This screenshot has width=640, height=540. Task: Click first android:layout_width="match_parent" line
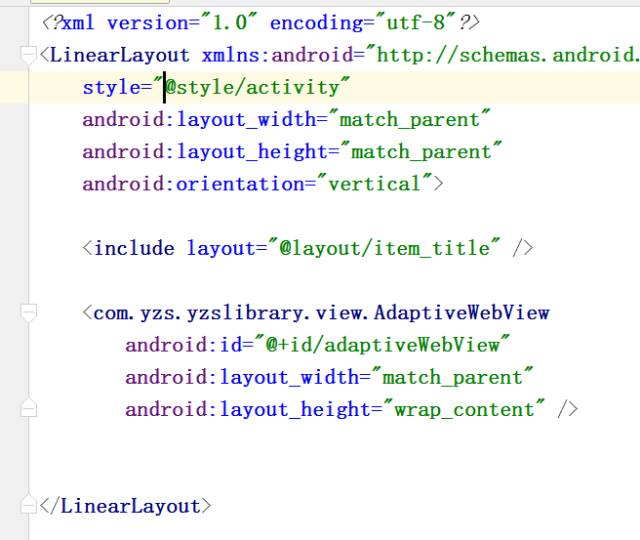tap(286, 120)
